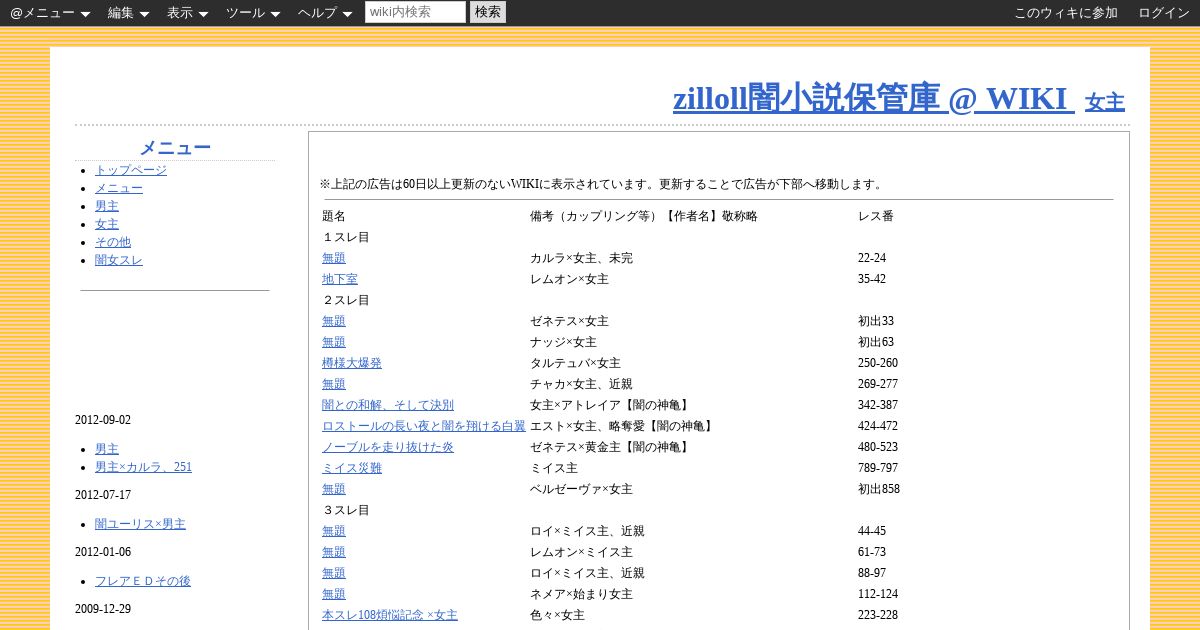The height and width of the screenshot is (630, 1200).
Task: Open the @メニュー dropdown menu
Action: (50, 13)
